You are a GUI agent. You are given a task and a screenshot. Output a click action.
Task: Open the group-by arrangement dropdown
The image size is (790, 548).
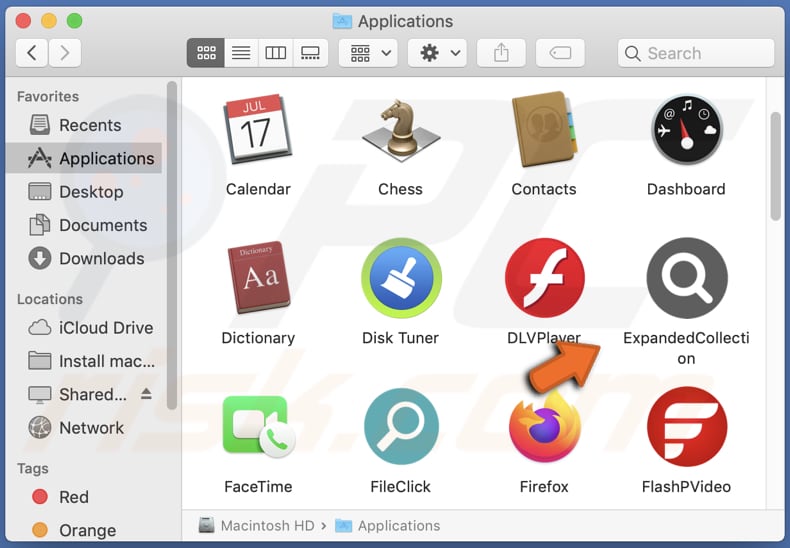tap(368, 52)
